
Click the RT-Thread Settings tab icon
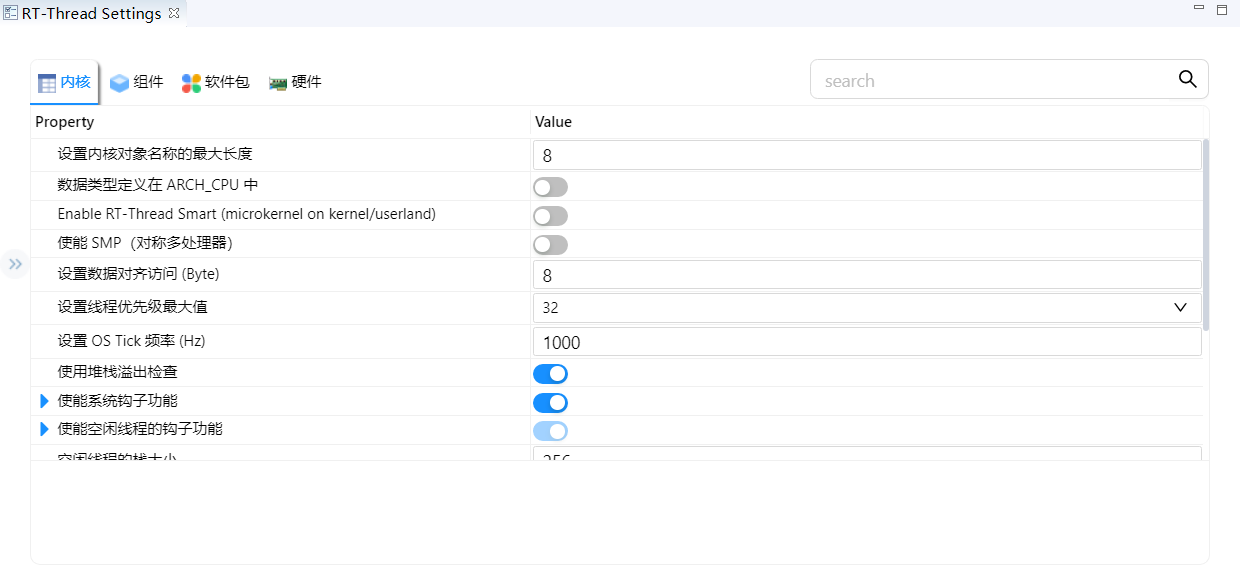click(x=10, y=14)
